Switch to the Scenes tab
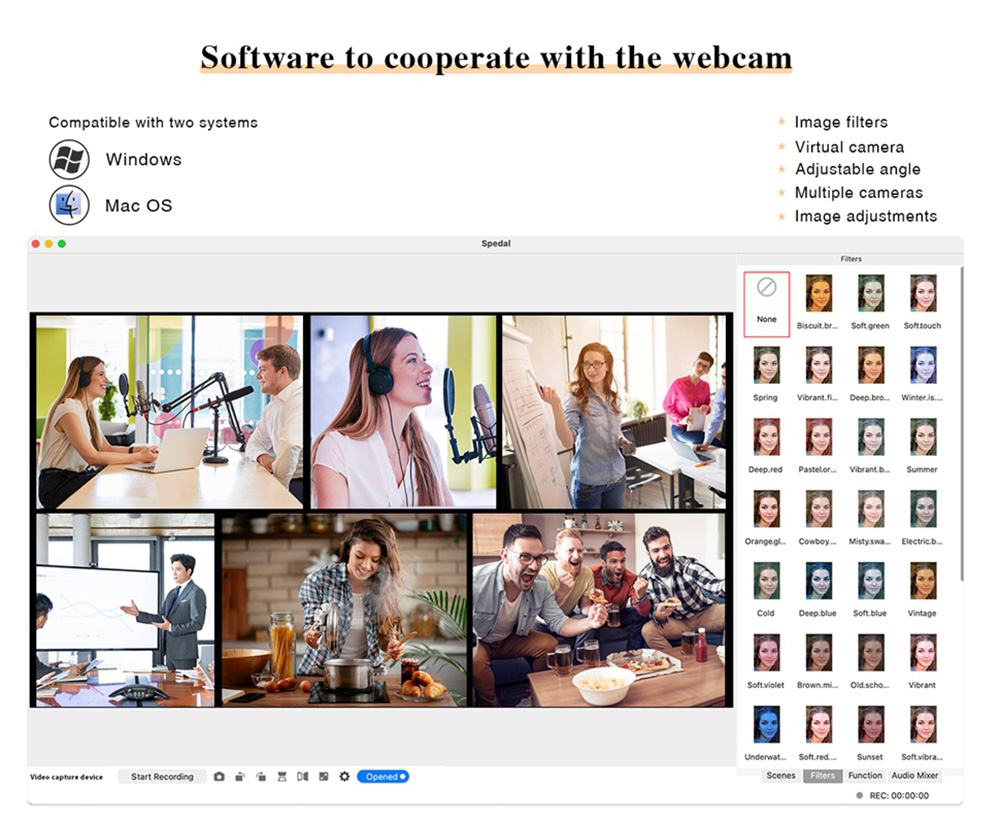The image size is (1000, 819). (781, 776)
